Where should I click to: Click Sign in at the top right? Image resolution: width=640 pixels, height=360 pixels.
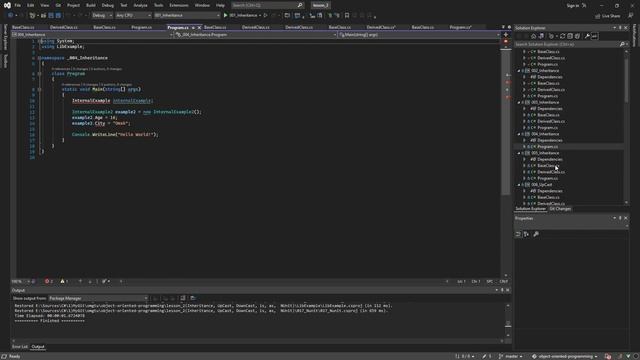(573, 5)
